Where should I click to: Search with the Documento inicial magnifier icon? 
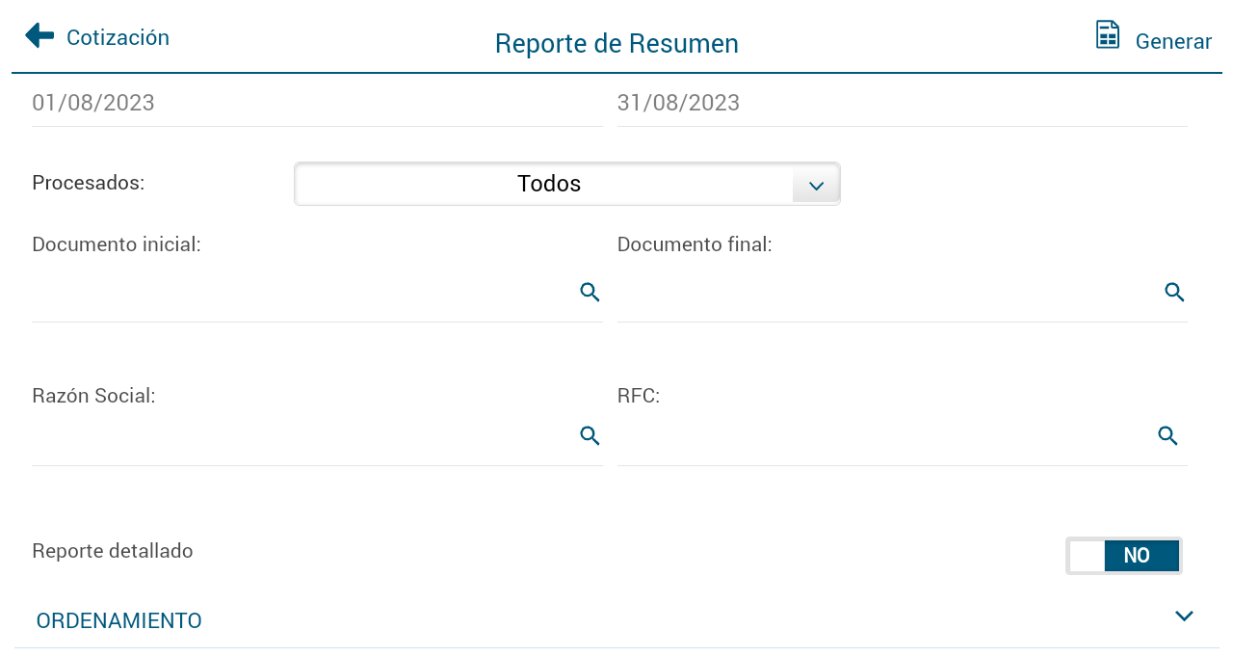pyautogui.click(x=590, y=292)
